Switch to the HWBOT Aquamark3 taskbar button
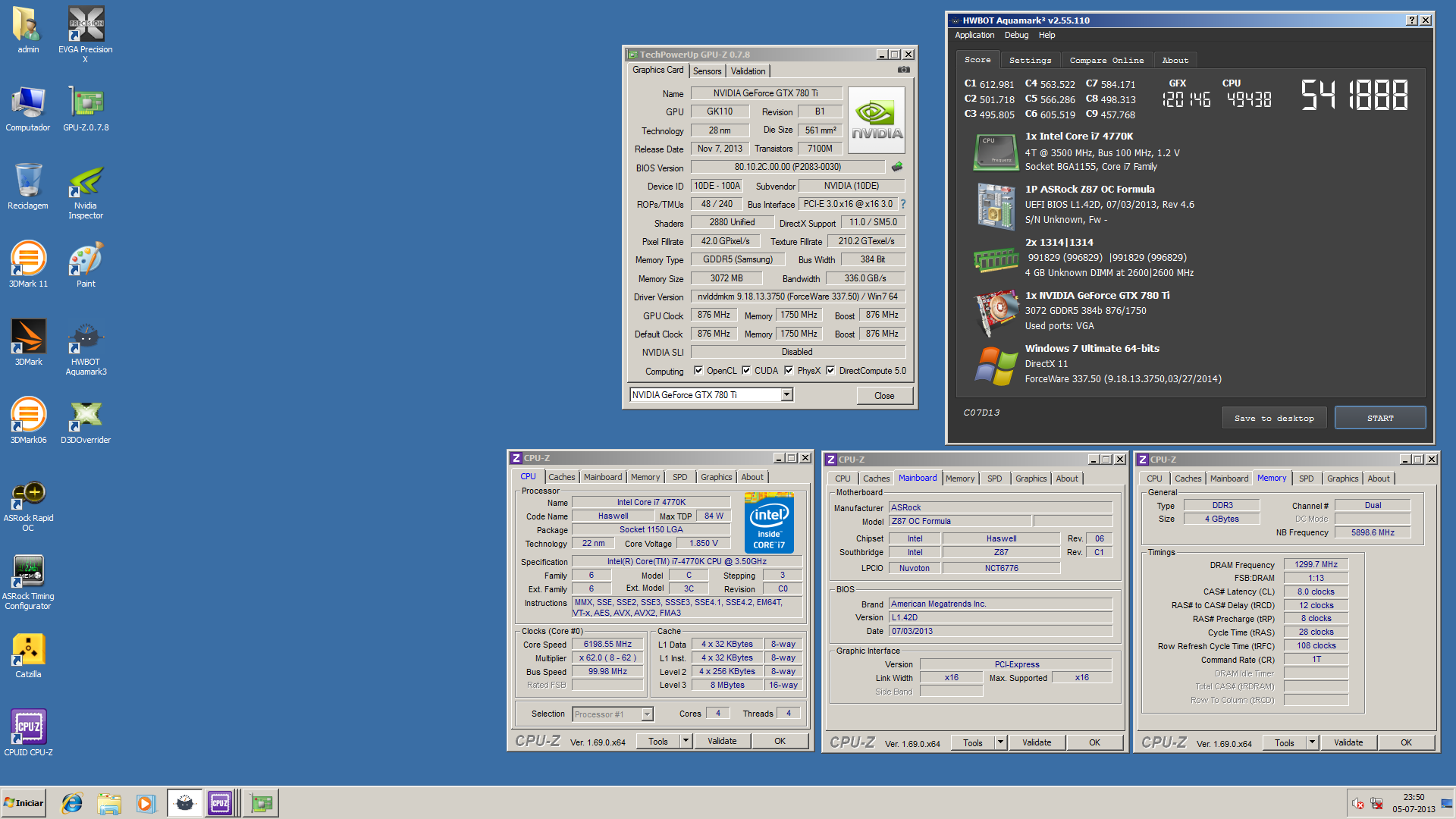1456x819 pixels. point(184,803)
